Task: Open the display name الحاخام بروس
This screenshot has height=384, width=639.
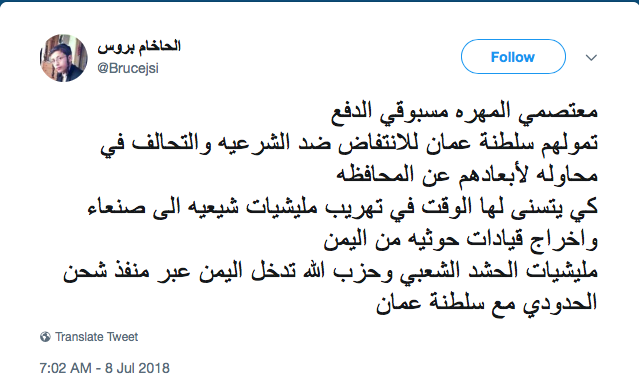Action: pos(139,46)
